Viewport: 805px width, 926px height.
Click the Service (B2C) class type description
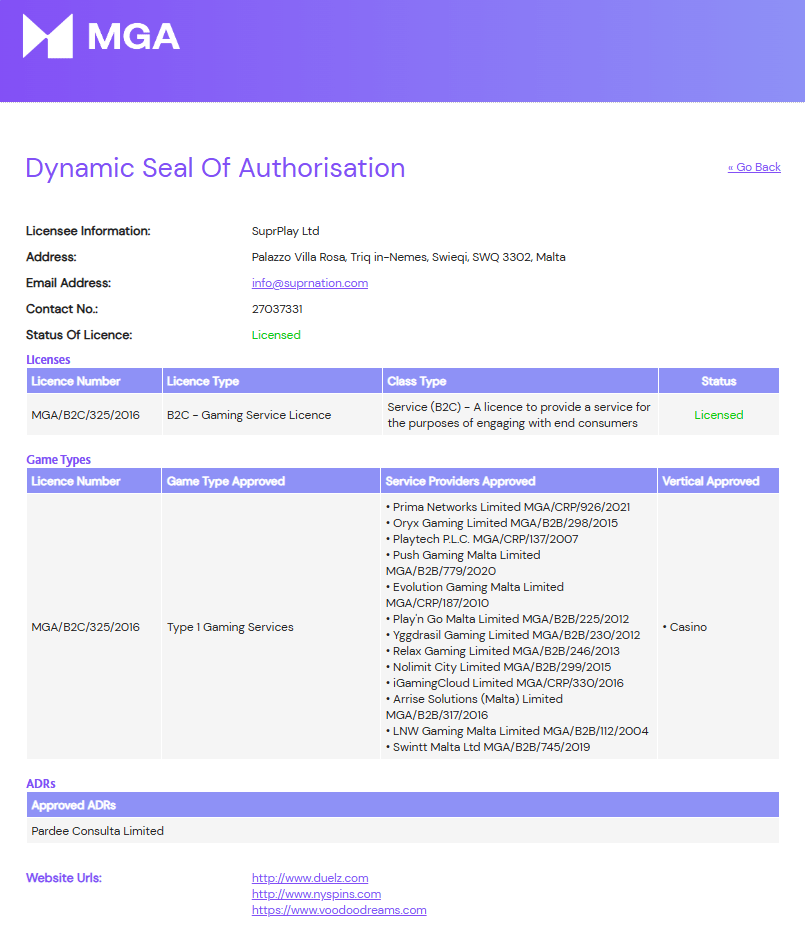pos(519,415)
